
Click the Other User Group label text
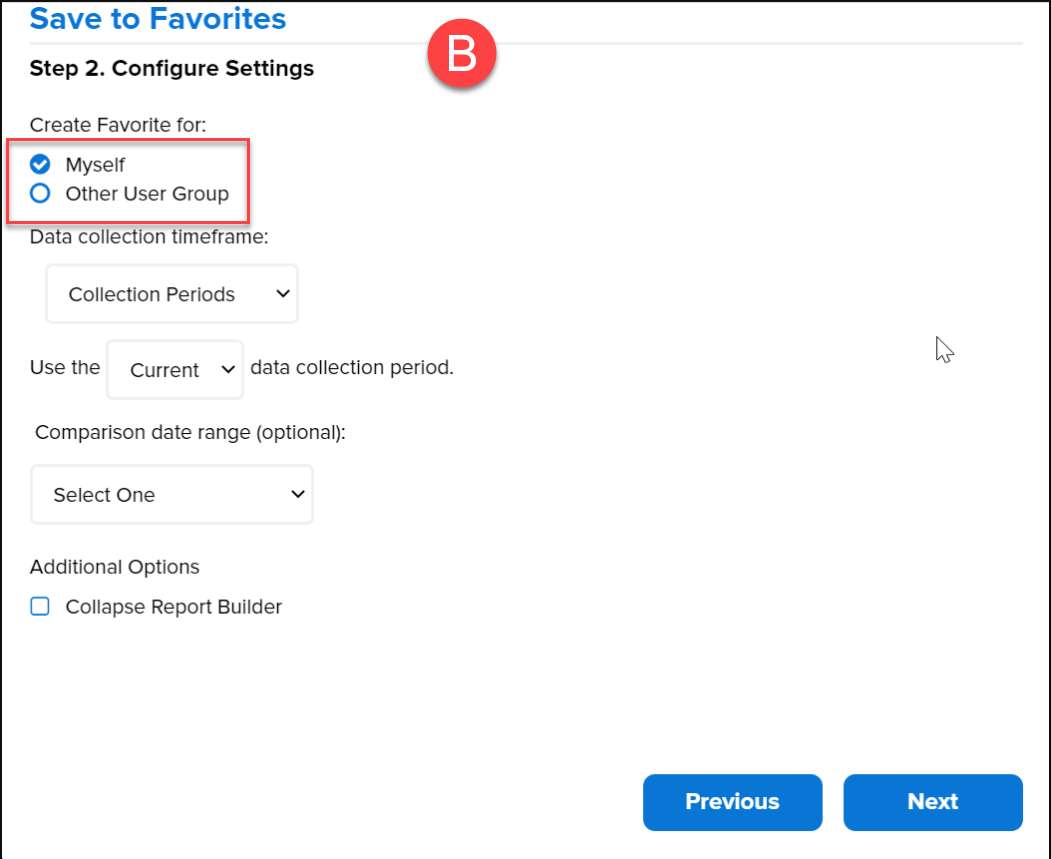pyautogui.click(x=147, y=193)
